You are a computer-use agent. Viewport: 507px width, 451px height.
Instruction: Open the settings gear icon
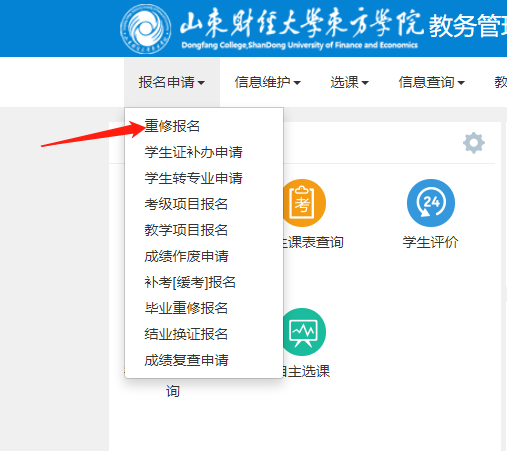click(x=474, y=143)
